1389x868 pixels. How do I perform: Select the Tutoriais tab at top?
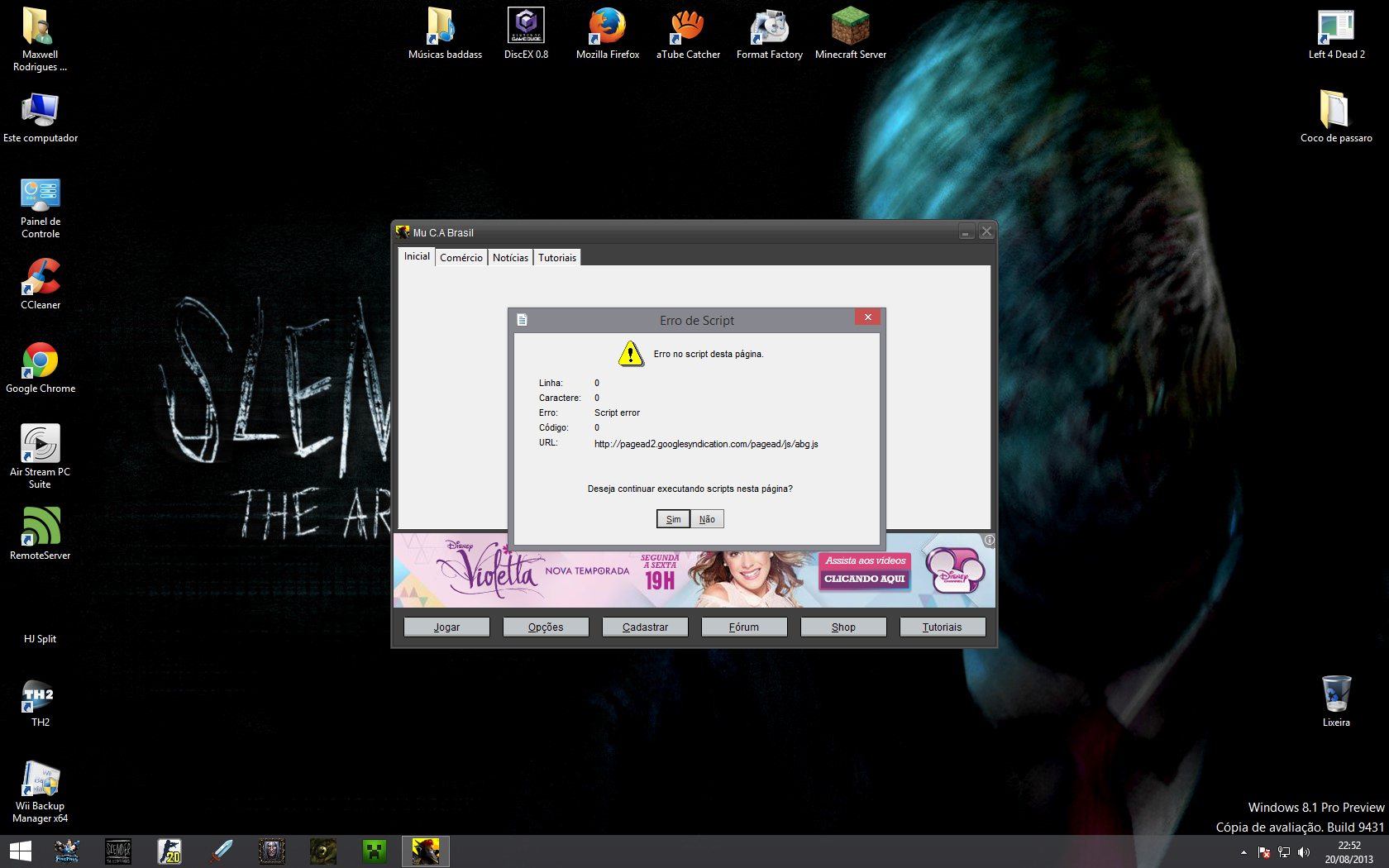tap(557, 258)
